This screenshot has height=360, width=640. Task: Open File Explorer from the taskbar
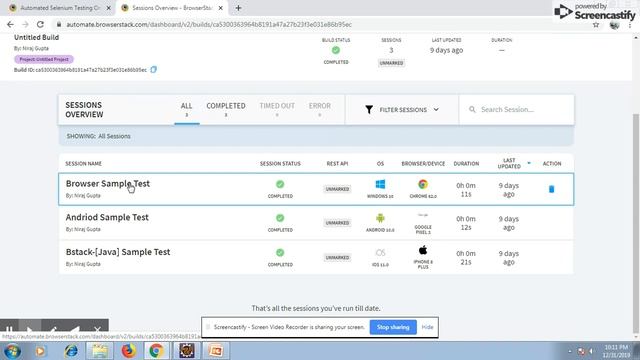point(100,351)
